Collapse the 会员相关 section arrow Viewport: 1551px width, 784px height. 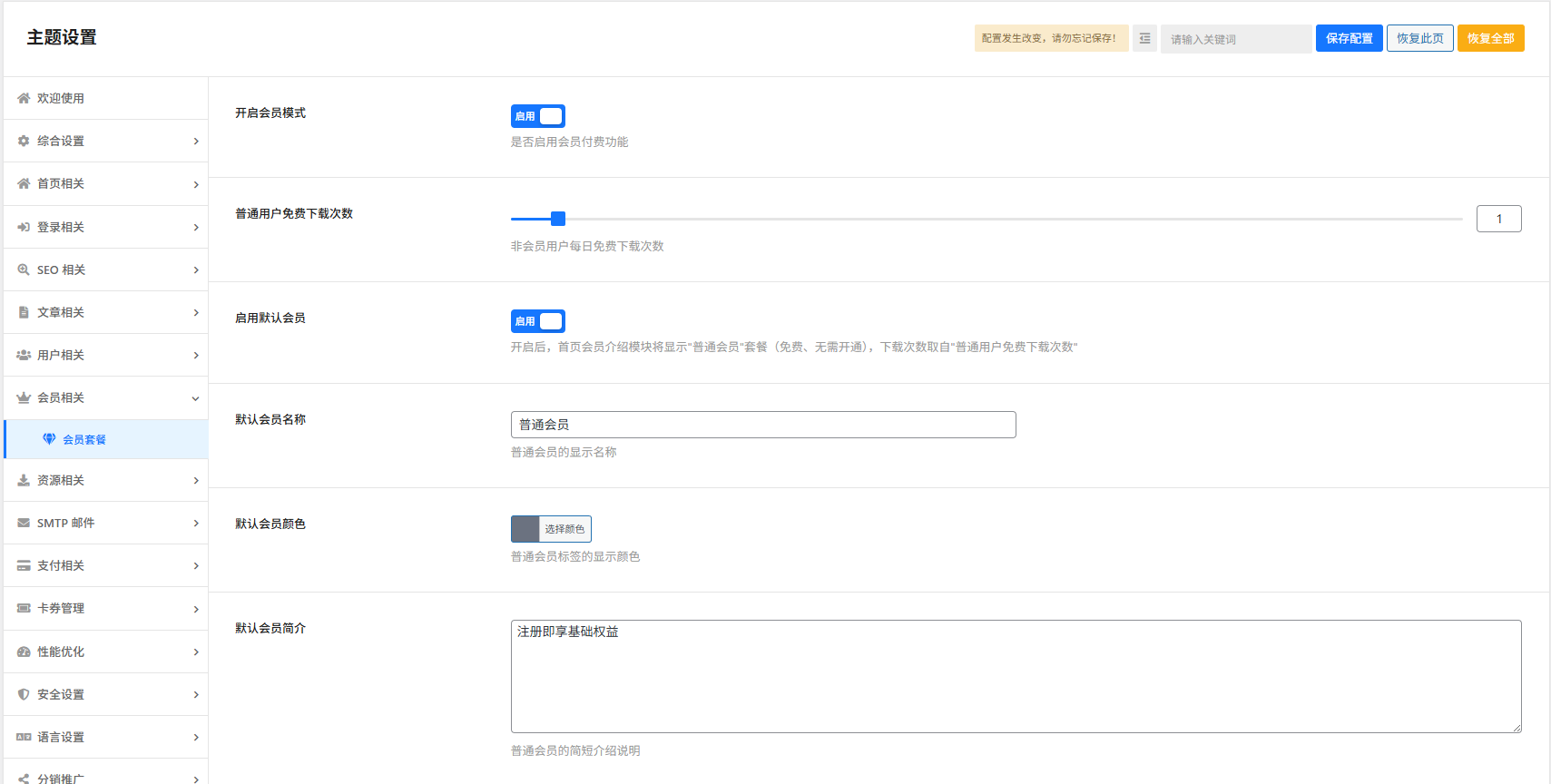coord(196,398)
